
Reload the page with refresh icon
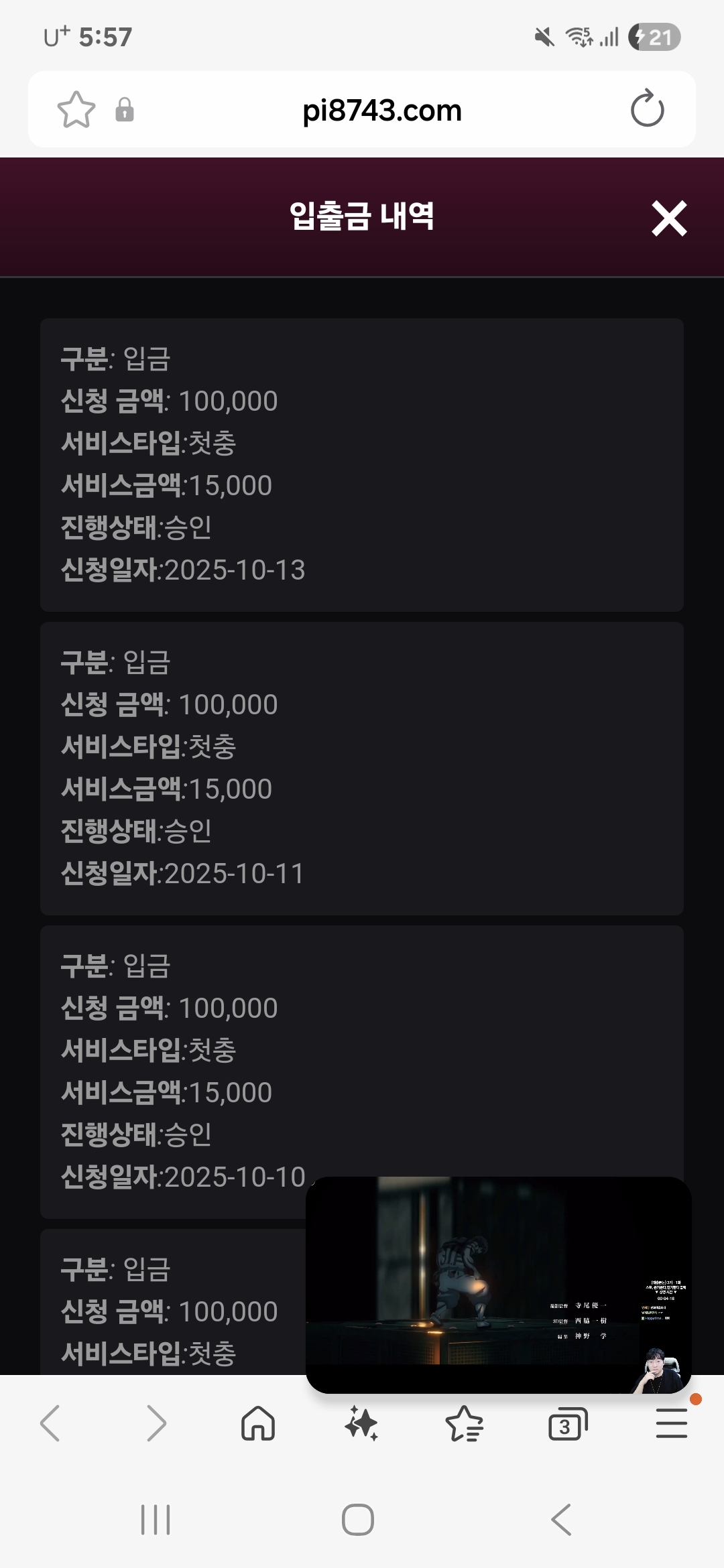[x=647, y=109]
